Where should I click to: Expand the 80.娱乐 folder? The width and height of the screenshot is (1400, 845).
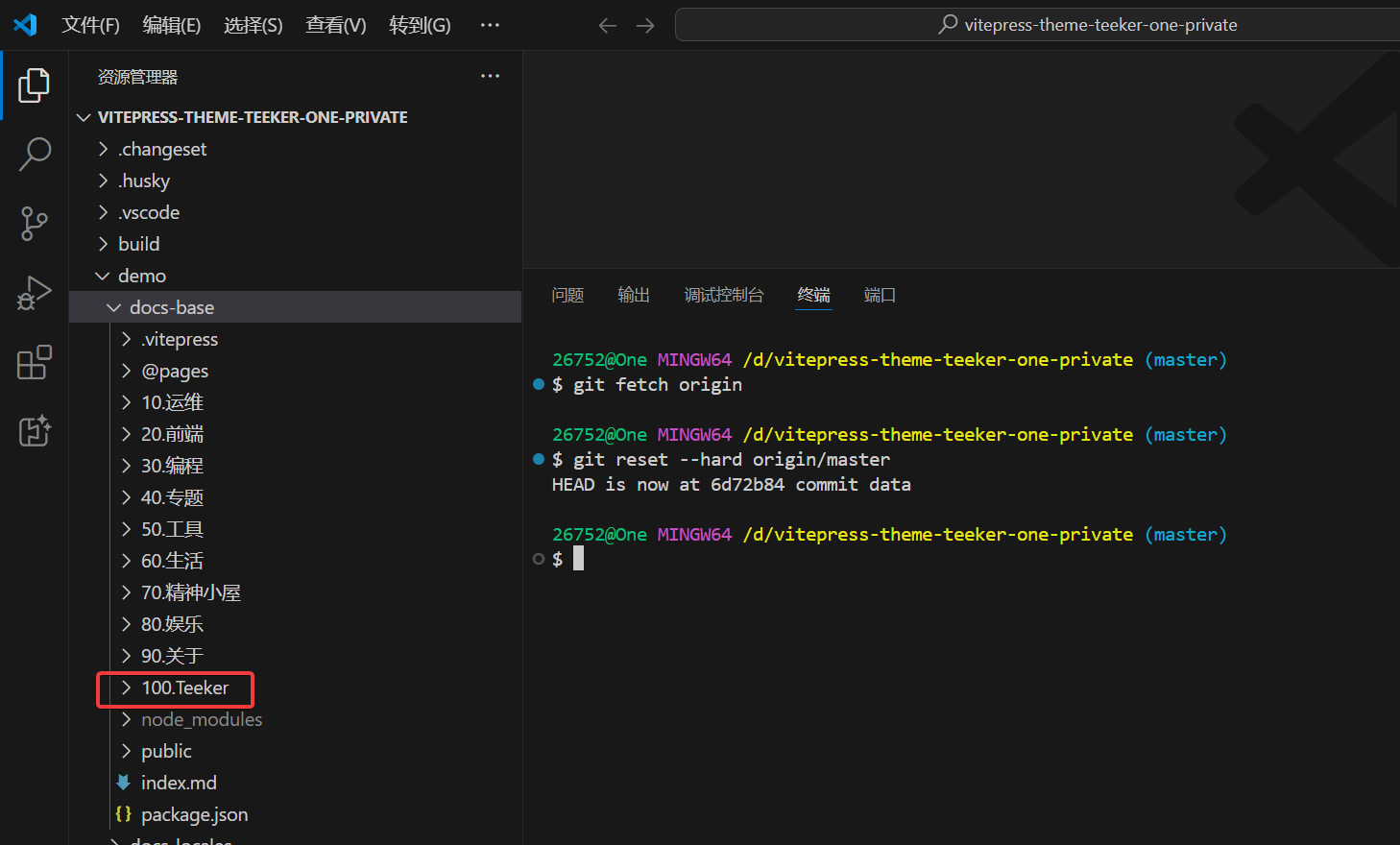pyautogui.click(x=296, y=624)
